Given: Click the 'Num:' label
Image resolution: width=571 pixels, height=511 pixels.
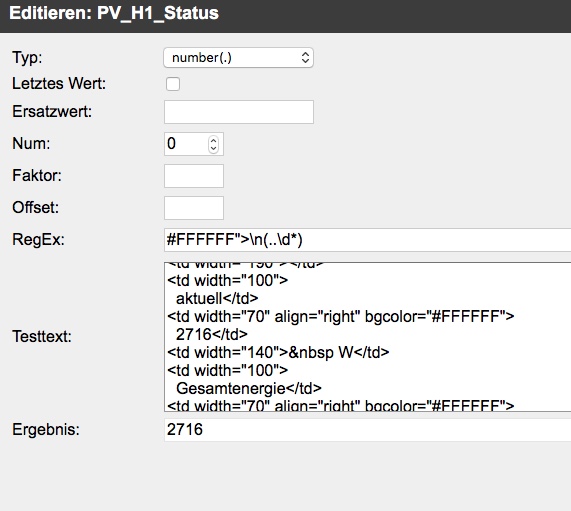Looking at the screenshot, I should [x=31, y=144].
